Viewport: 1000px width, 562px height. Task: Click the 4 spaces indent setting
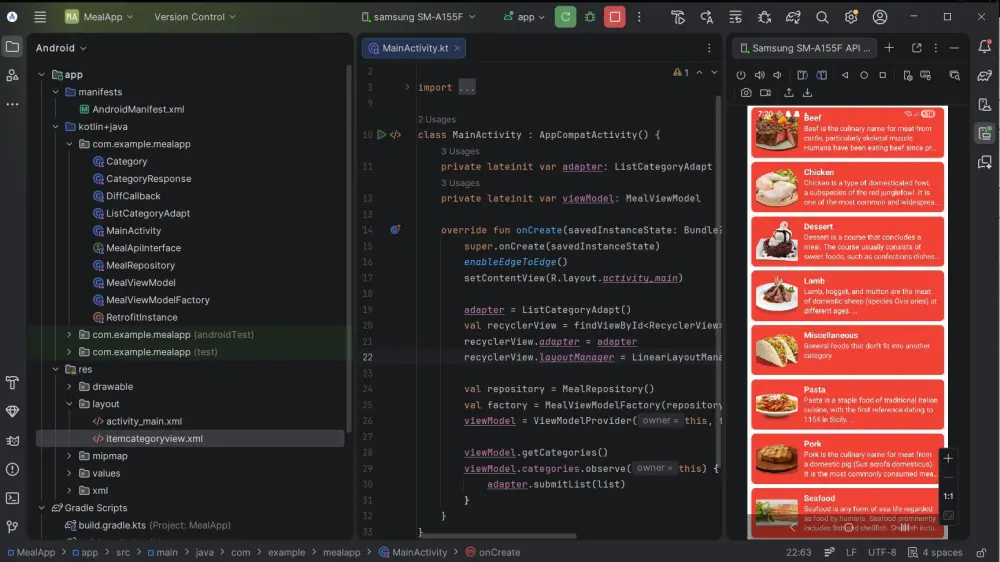tap(936, 552)
